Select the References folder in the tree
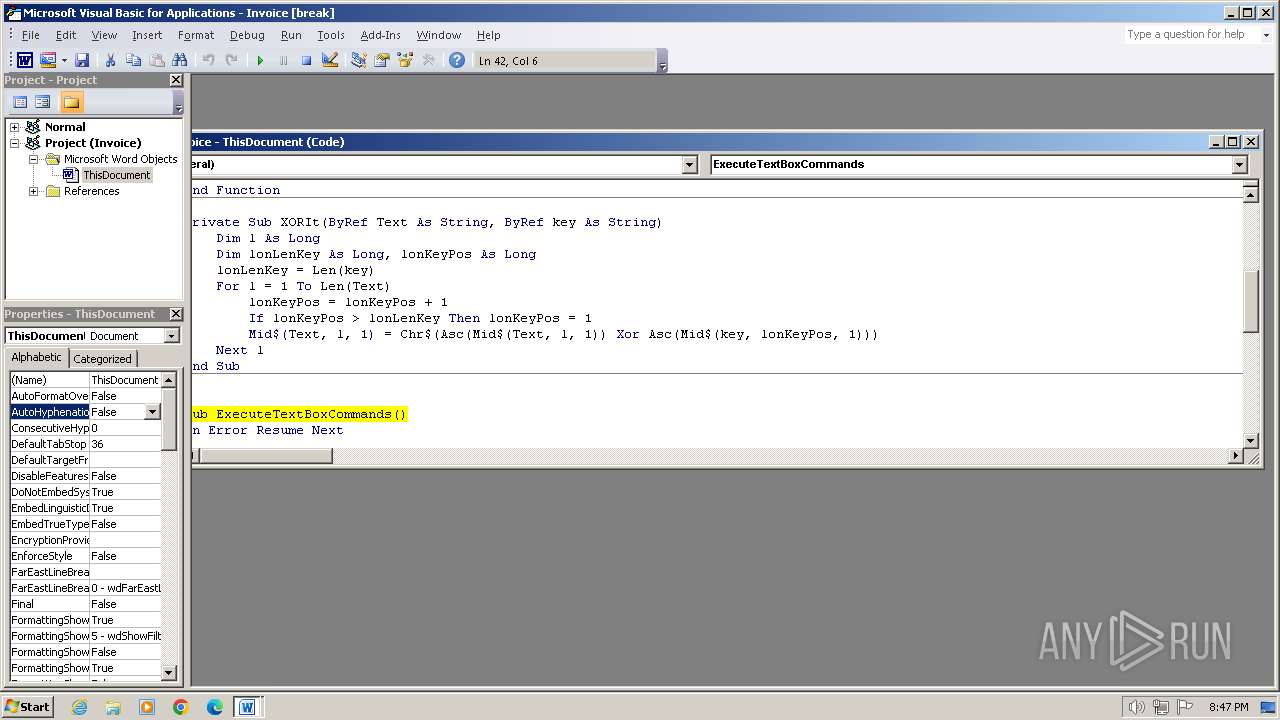 (91, 191)
